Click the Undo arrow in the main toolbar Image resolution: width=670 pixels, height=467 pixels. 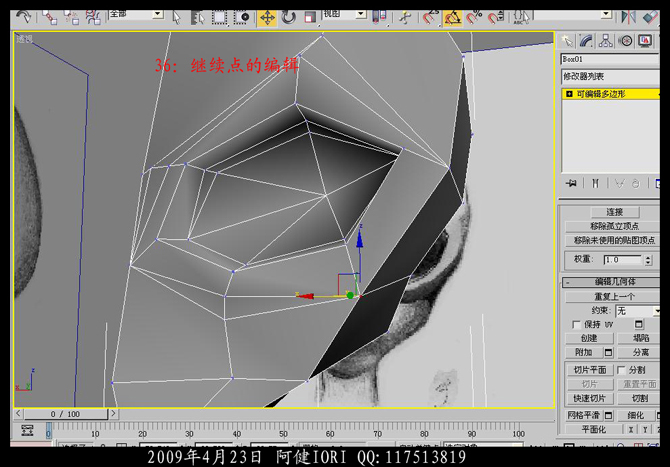(23, 17)
